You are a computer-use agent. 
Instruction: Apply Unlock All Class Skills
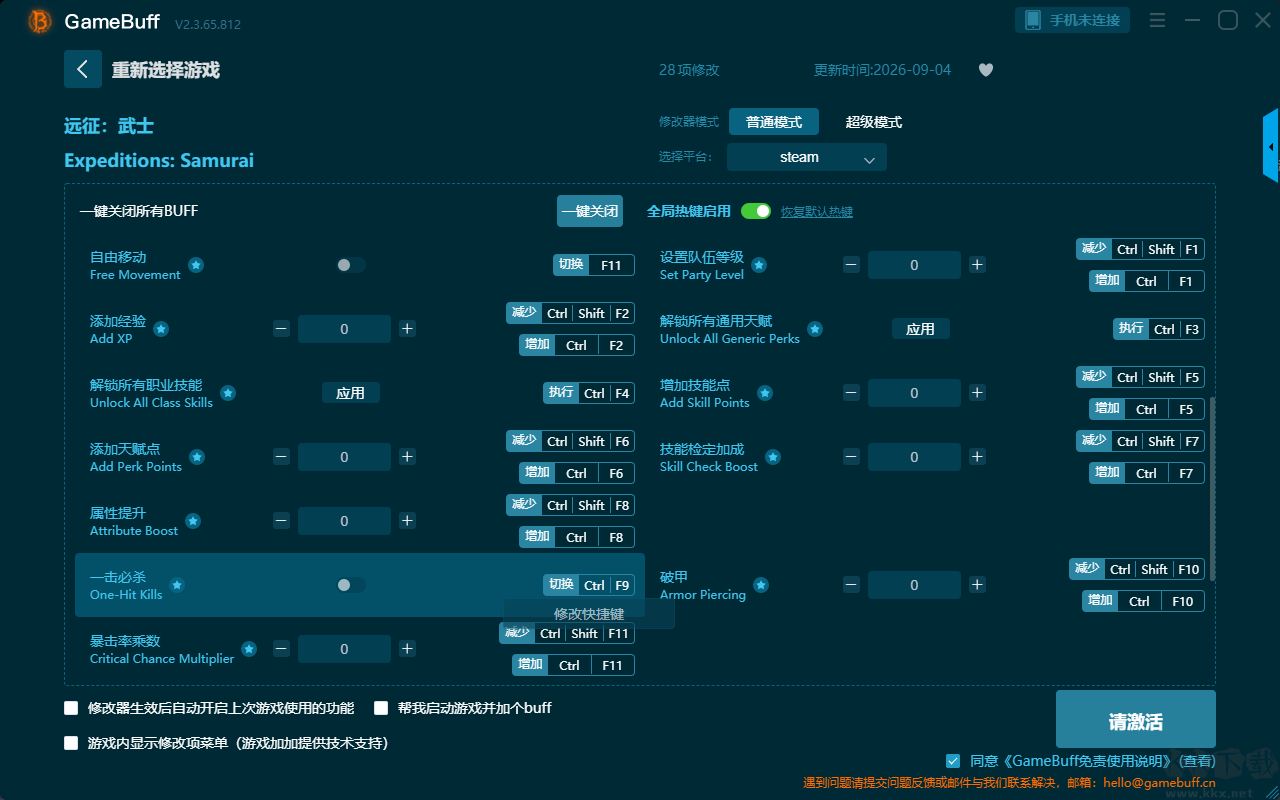[351, 393]
